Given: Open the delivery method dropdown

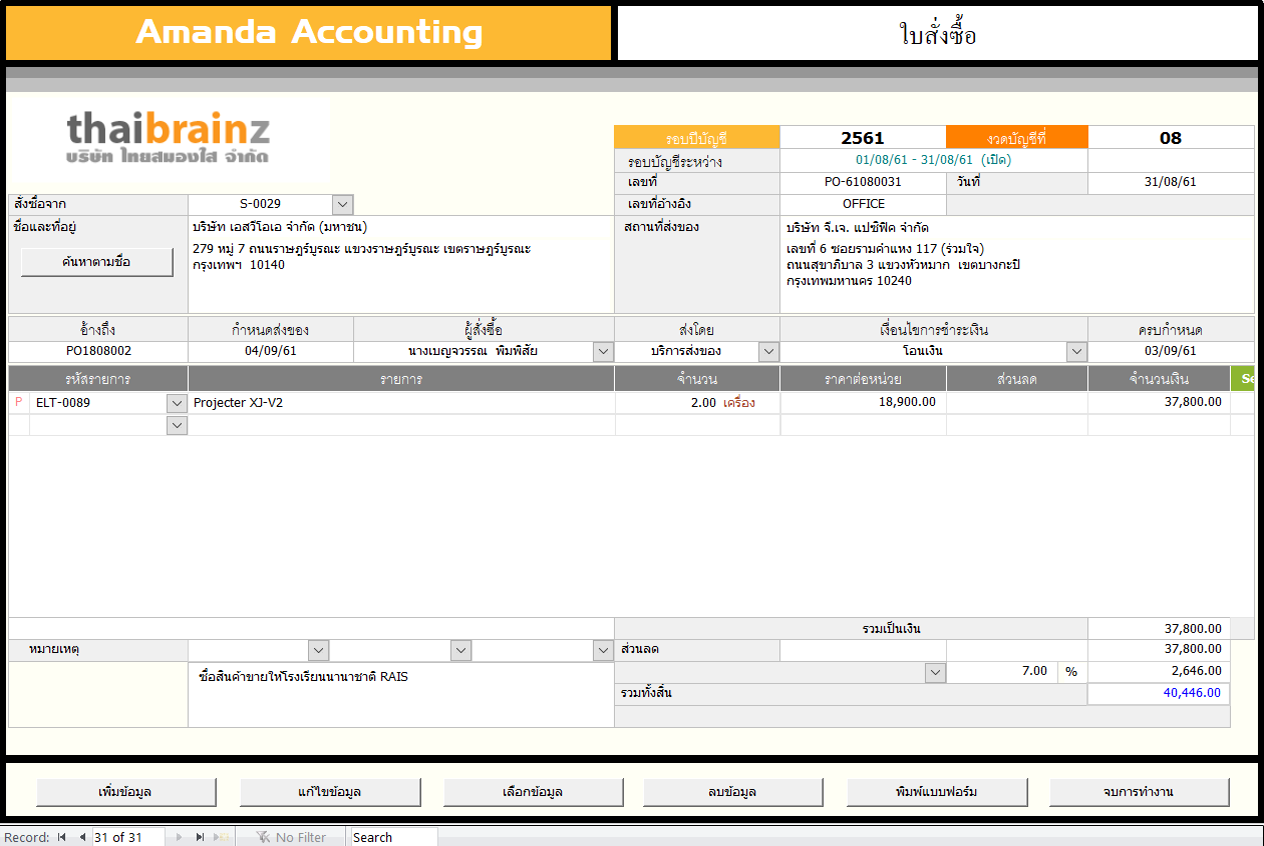Looking at the screenshot, I should pyautogui.click(x=768, y=351).
